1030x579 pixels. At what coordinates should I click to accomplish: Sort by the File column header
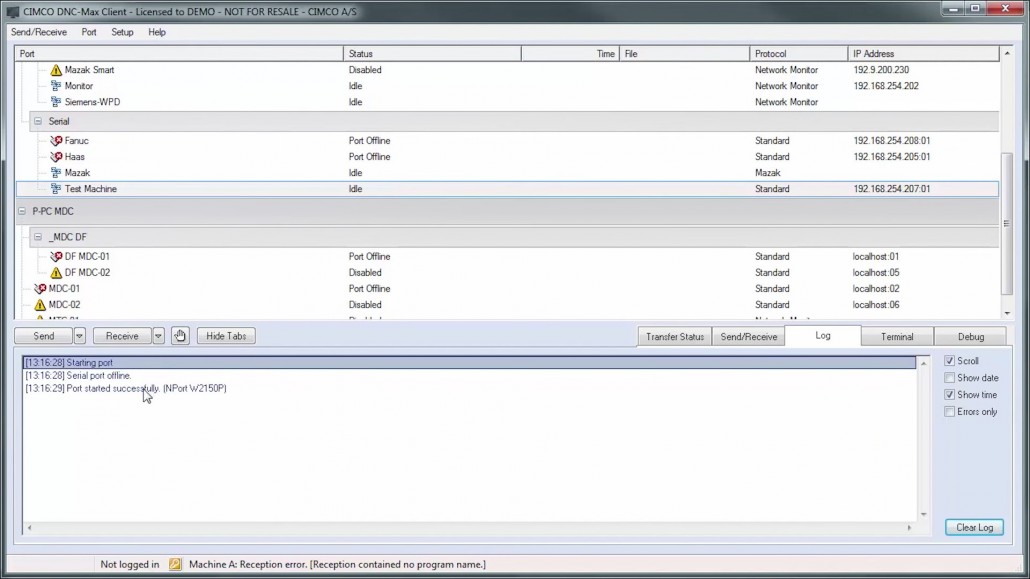pos(684,54)
